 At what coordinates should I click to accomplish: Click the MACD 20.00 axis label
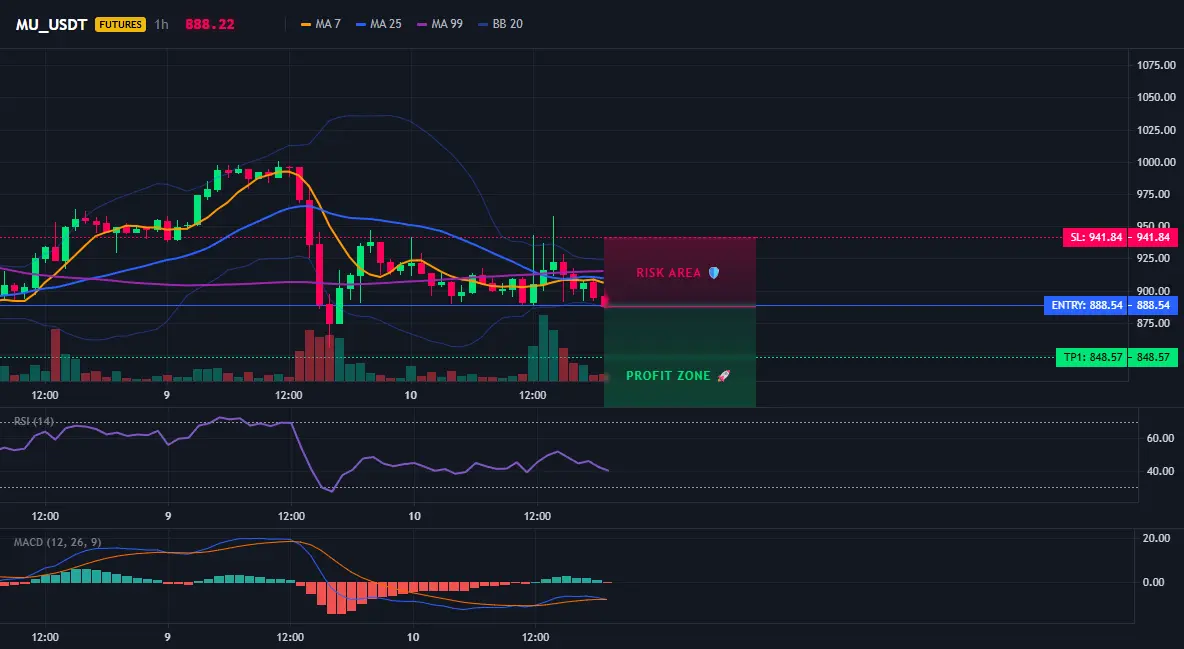click(1158, 538)
